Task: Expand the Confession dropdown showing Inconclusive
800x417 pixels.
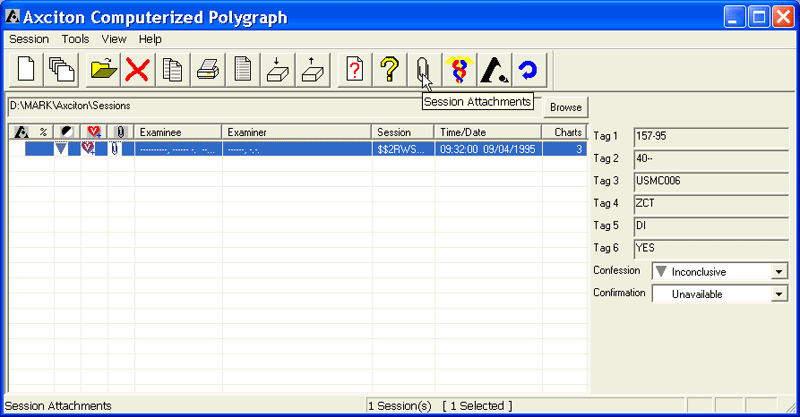Action: (x=779, y=272)
